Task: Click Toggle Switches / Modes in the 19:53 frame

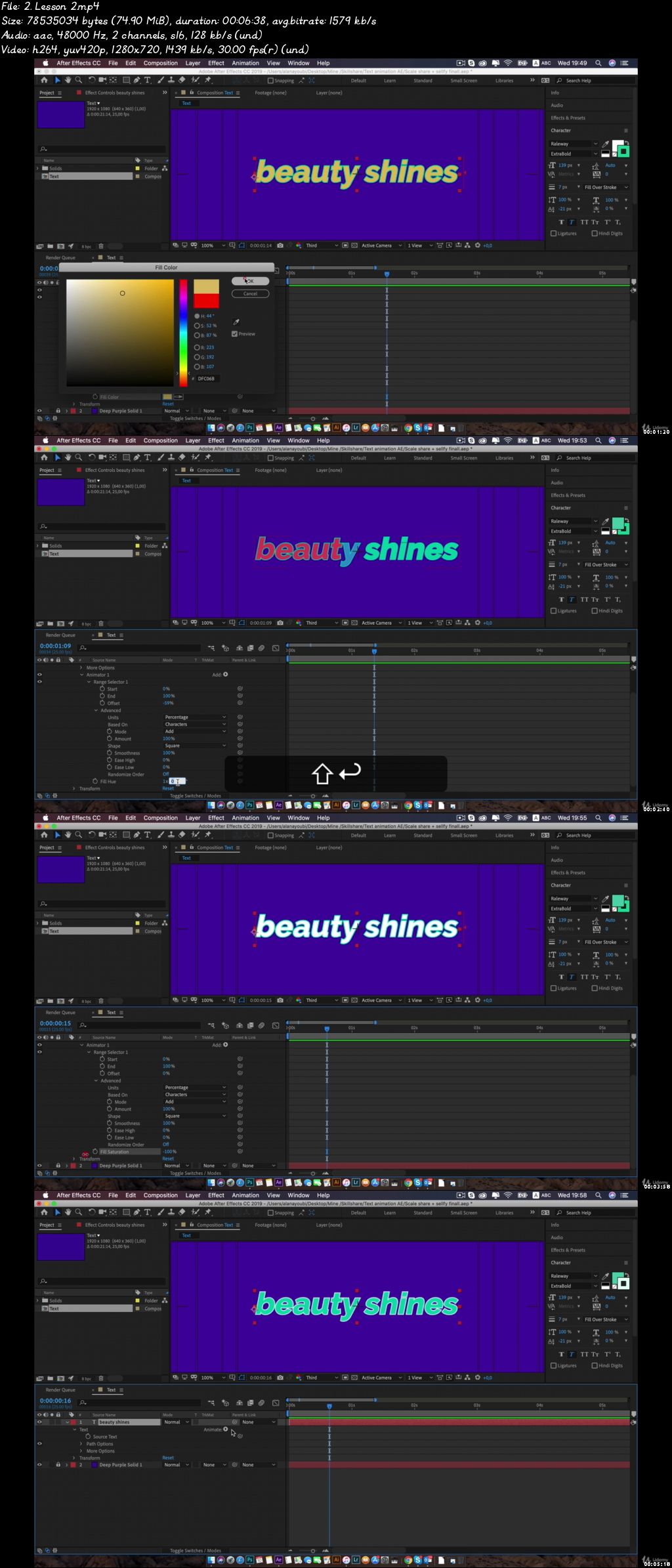Action: pyautogui.click(x=195, y=795)
